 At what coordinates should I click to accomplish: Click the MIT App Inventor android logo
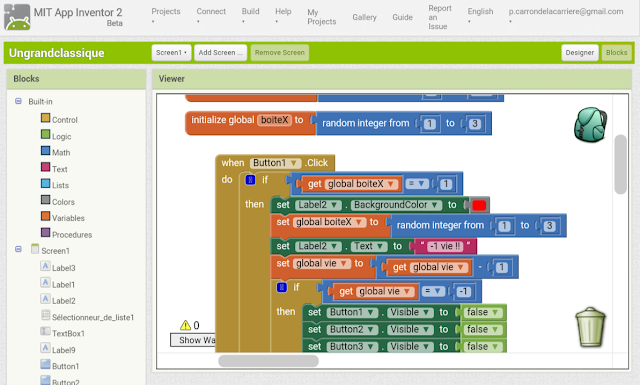(x=17, y=17)
